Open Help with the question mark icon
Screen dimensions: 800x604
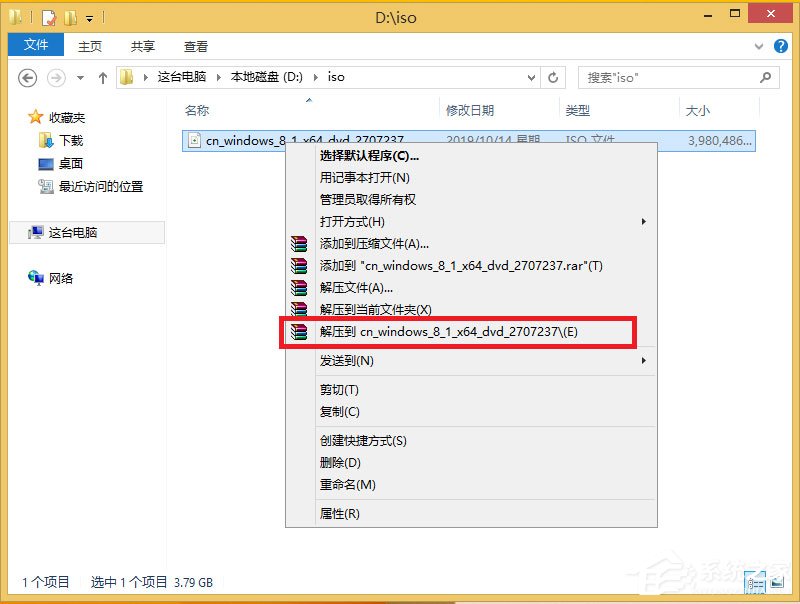(781, 46)
